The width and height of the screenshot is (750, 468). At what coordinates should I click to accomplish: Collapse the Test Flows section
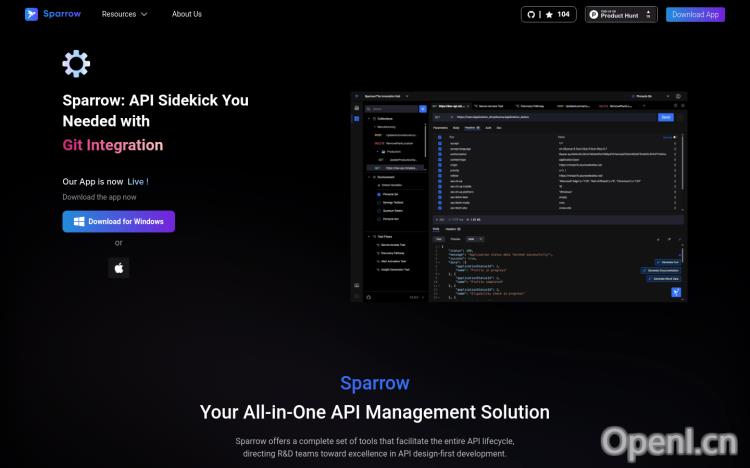[x=367, y=236]
